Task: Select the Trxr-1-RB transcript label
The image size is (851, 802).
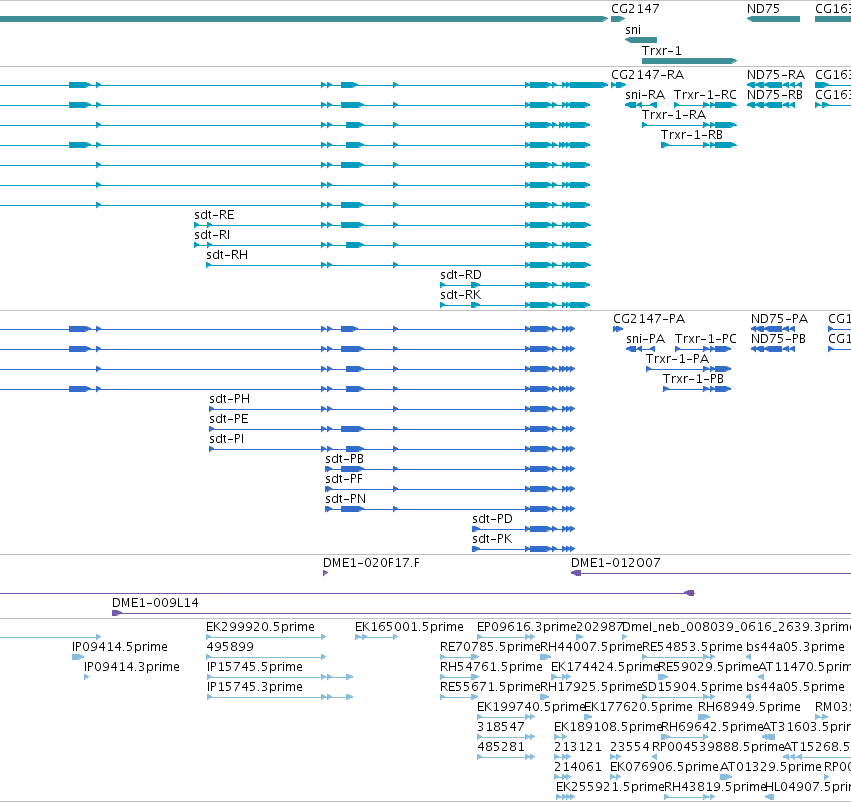Action: tap(692, 135)
